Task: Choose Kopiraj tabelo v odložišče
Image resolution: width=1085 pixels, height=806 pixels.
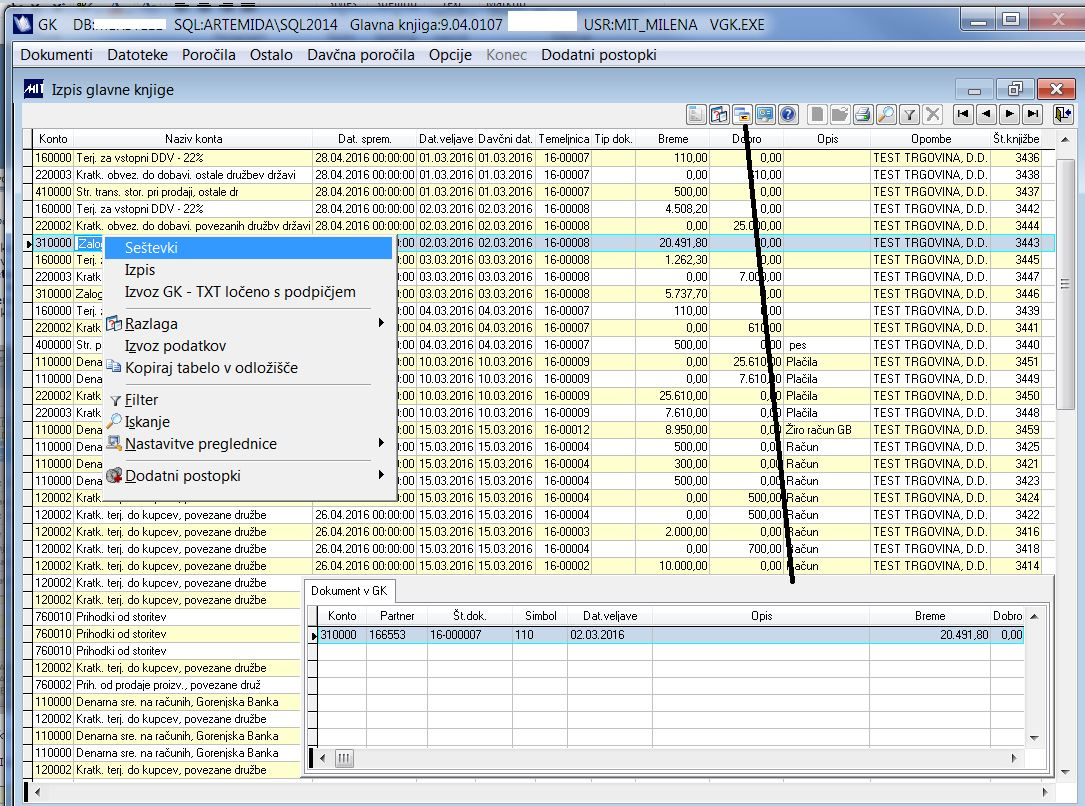Action: pyautogui.click(x=211, y=368)
